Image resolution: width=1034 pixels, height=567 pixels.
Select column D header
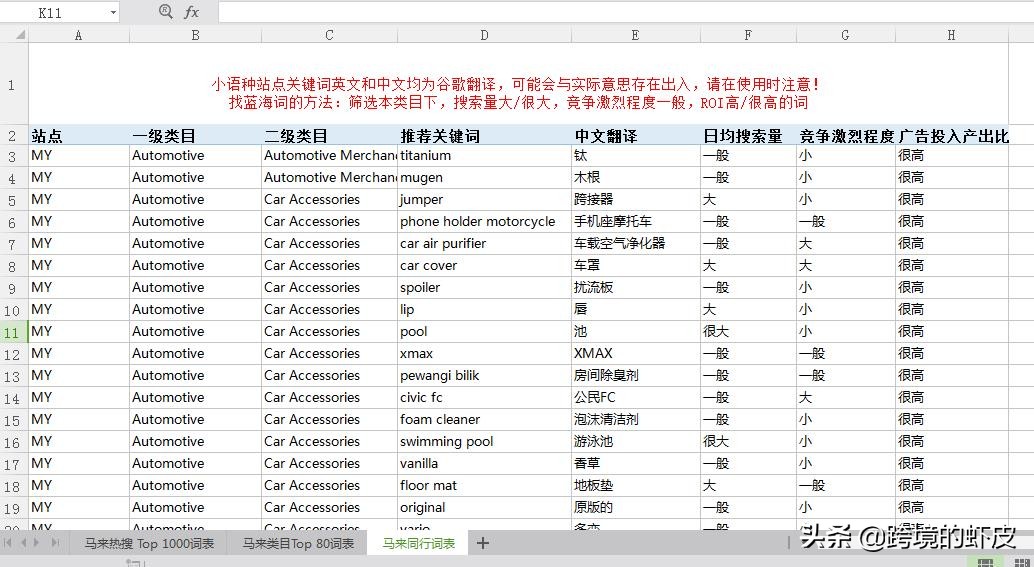tap(484, 35)
